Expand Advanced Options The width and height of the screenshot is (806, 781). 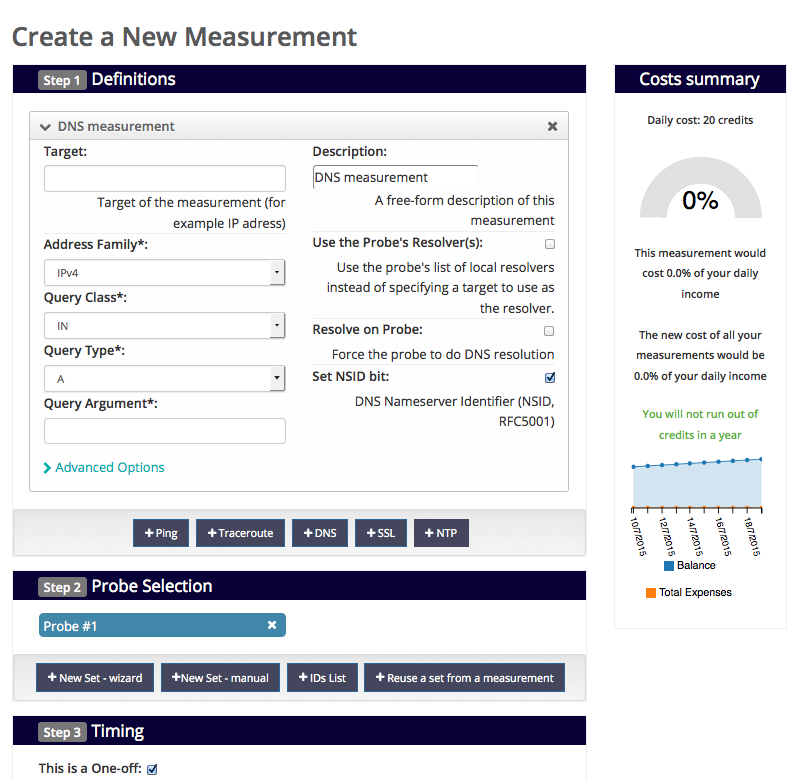(104, 467)
